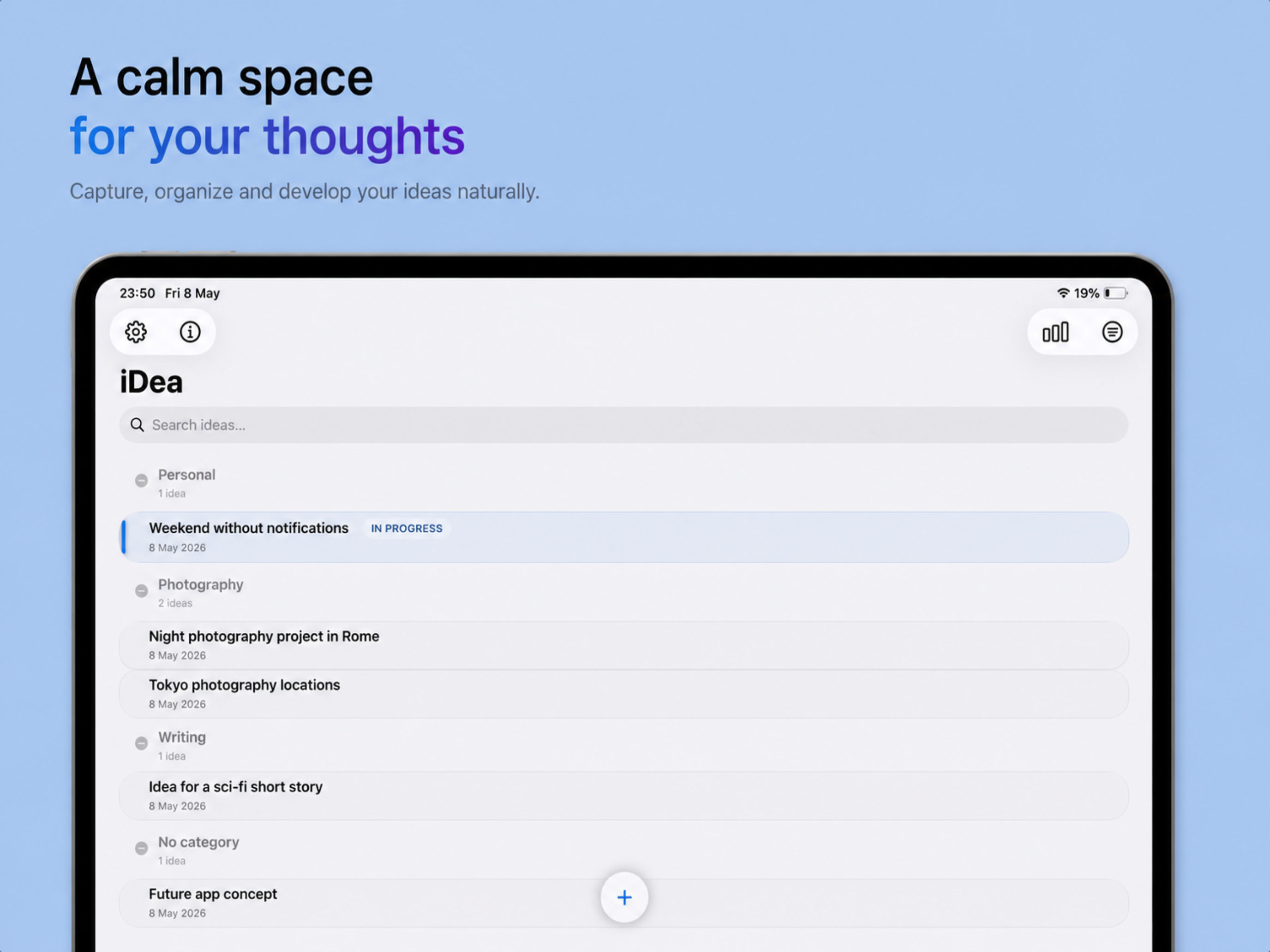The height and width of the screenshot is (952, 1270).
Task: Click the 19% battery percentage
Action: coord(1086,293)
